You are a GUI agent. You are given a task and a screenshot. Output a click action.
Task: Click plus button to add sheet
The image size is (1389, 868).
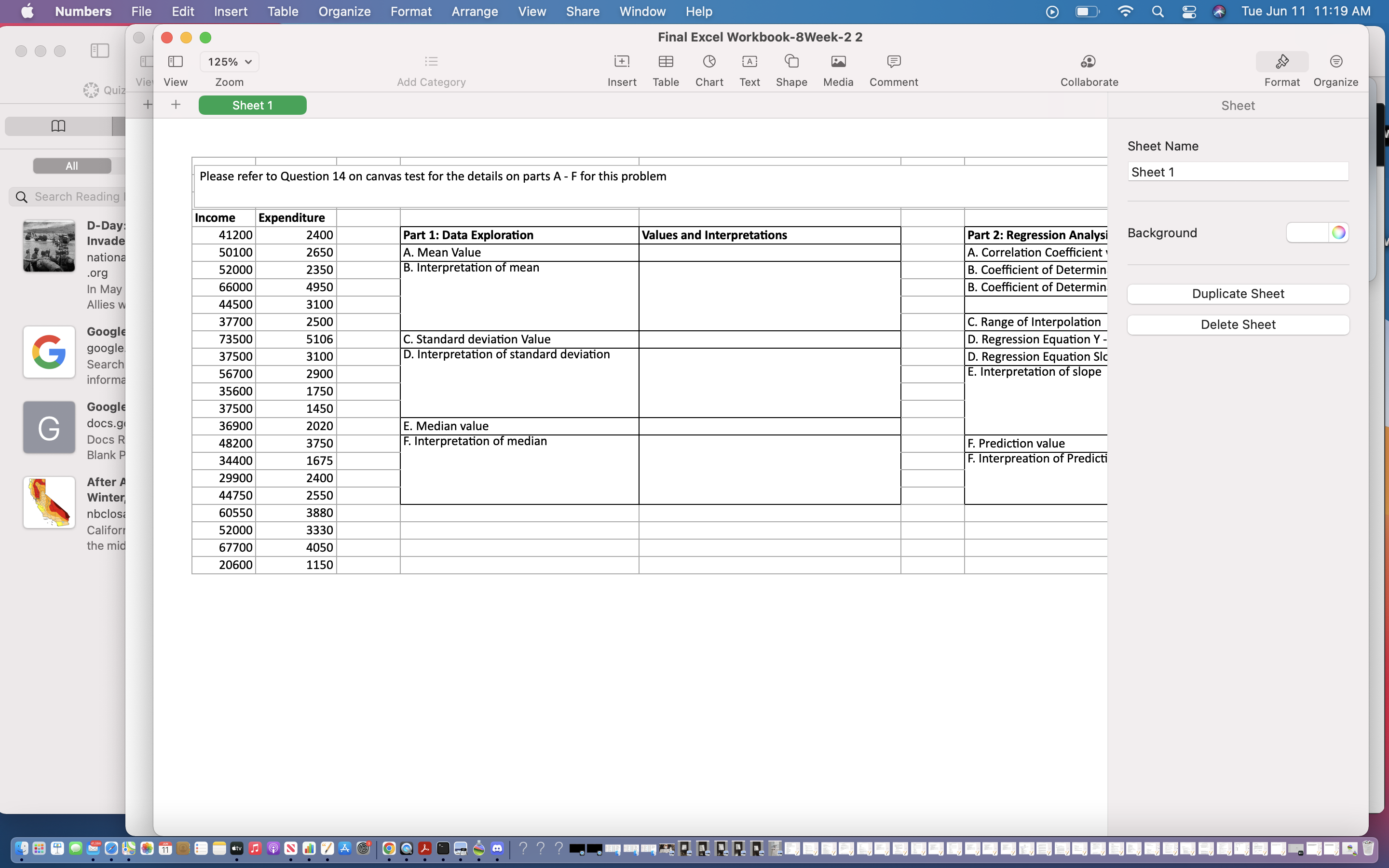(176, 105)
